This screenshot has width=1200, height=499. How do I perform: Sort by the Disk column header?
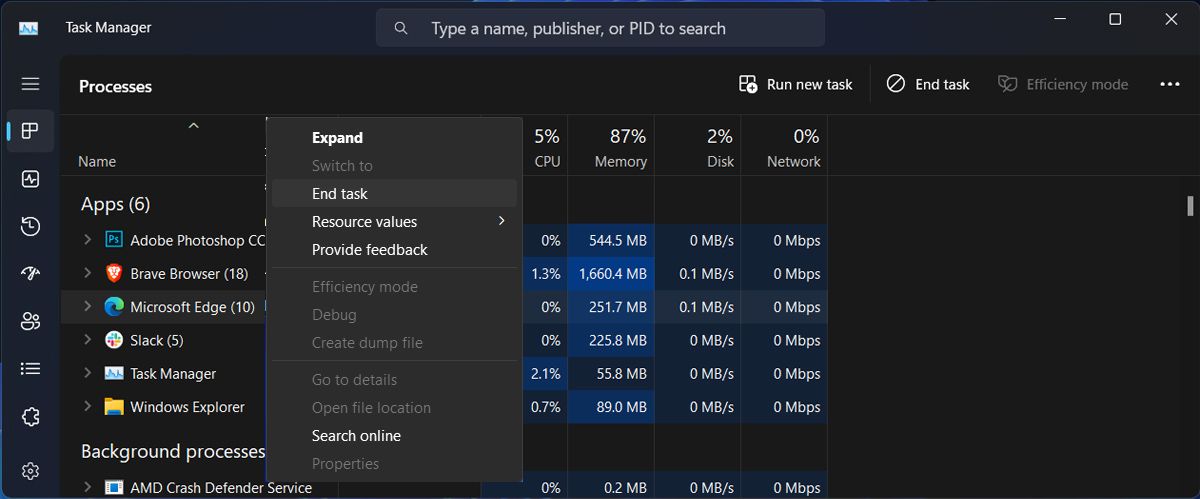(x=697, y=147)
